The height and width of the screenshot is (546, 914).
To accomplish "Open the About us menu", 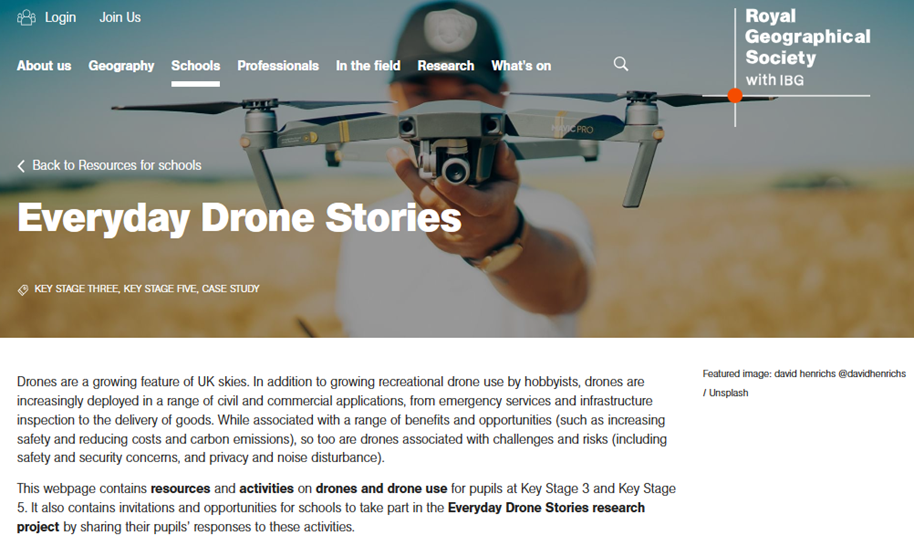I will point(44,66).
